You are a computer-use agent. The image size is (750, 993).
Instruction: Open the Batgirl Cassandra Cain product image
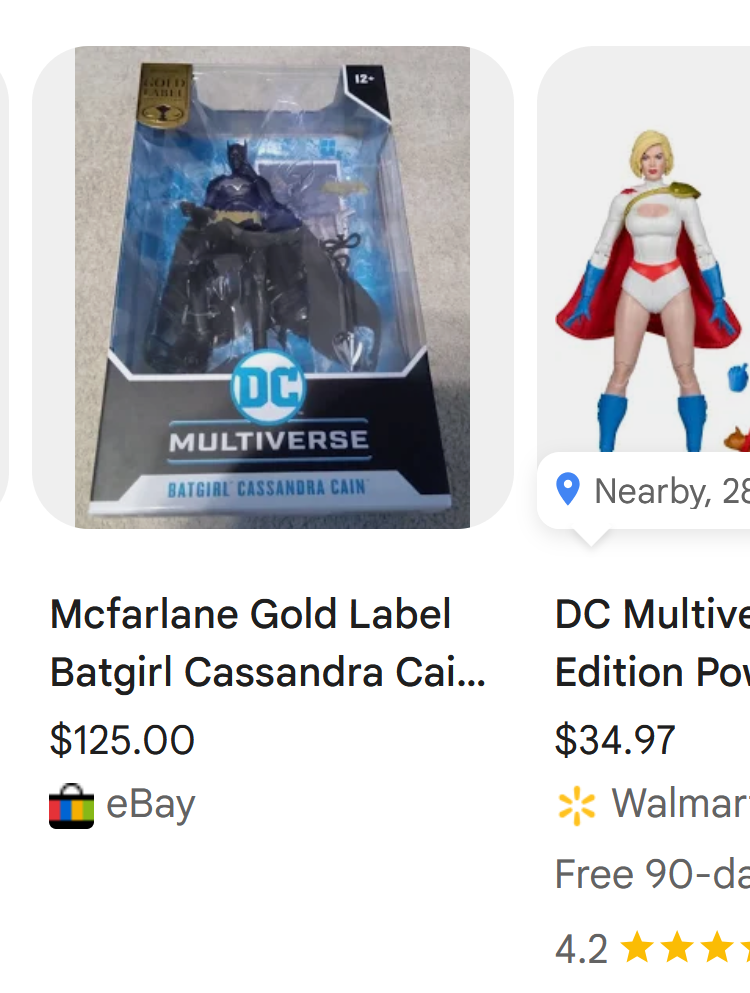(x=272, y=287)
